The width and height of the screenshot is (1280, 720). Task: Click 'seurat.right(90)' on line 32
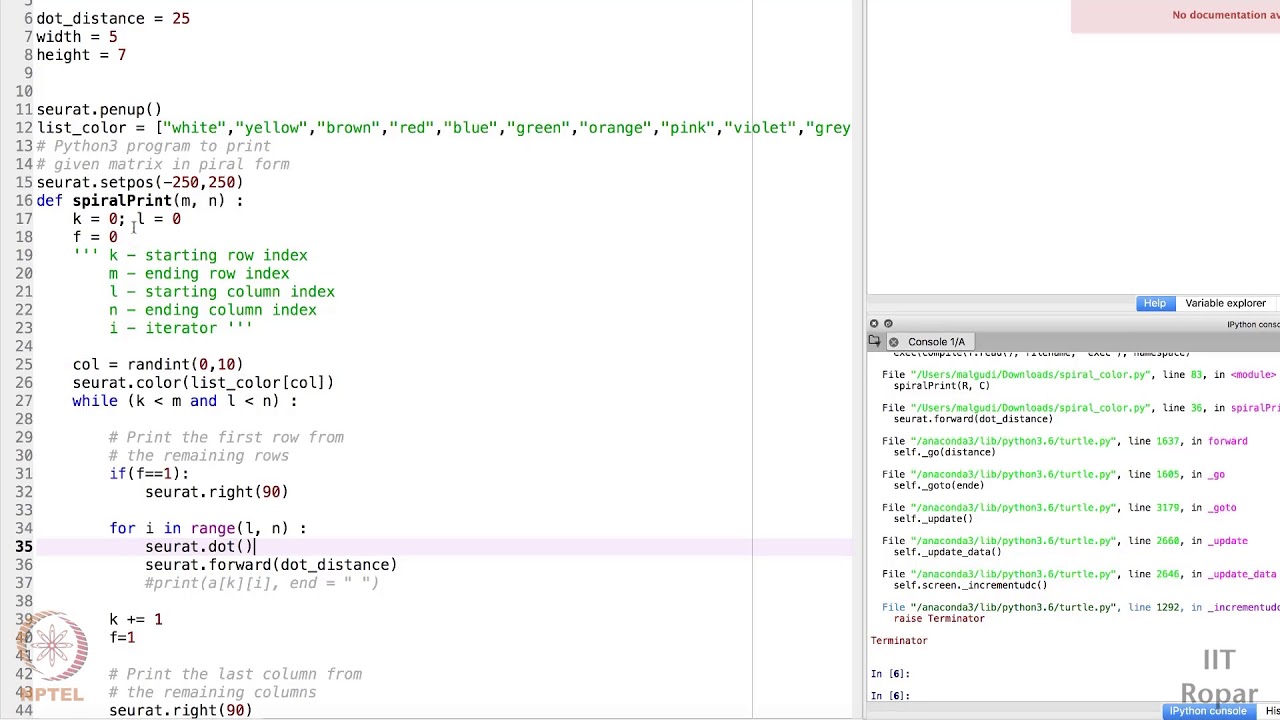(217, 492)
